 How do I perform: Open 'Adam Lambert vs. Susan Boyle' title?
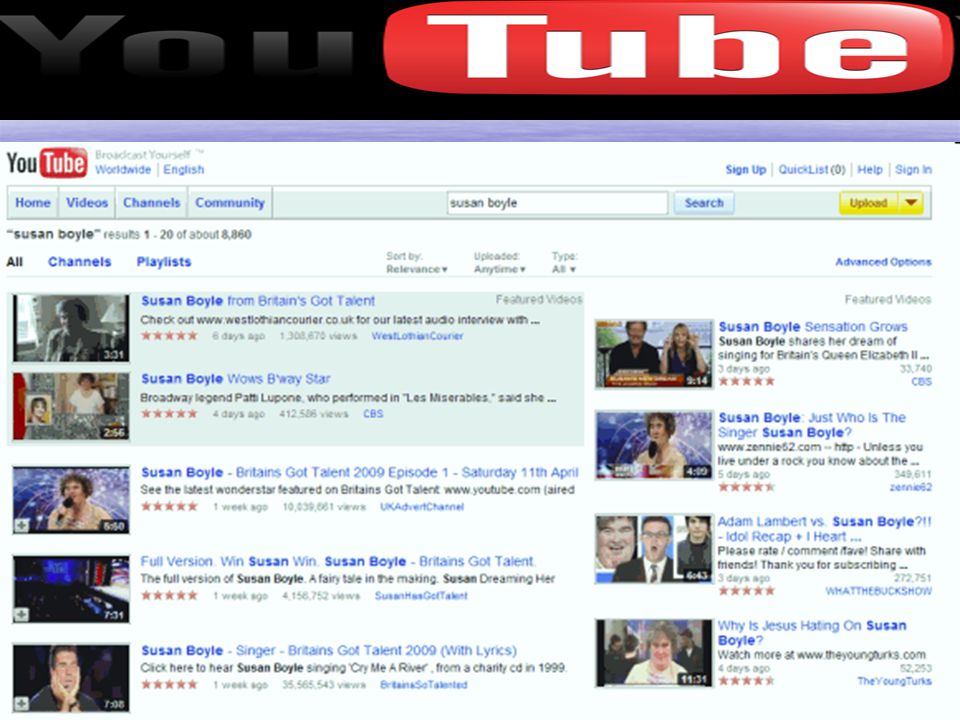point(825,529)
